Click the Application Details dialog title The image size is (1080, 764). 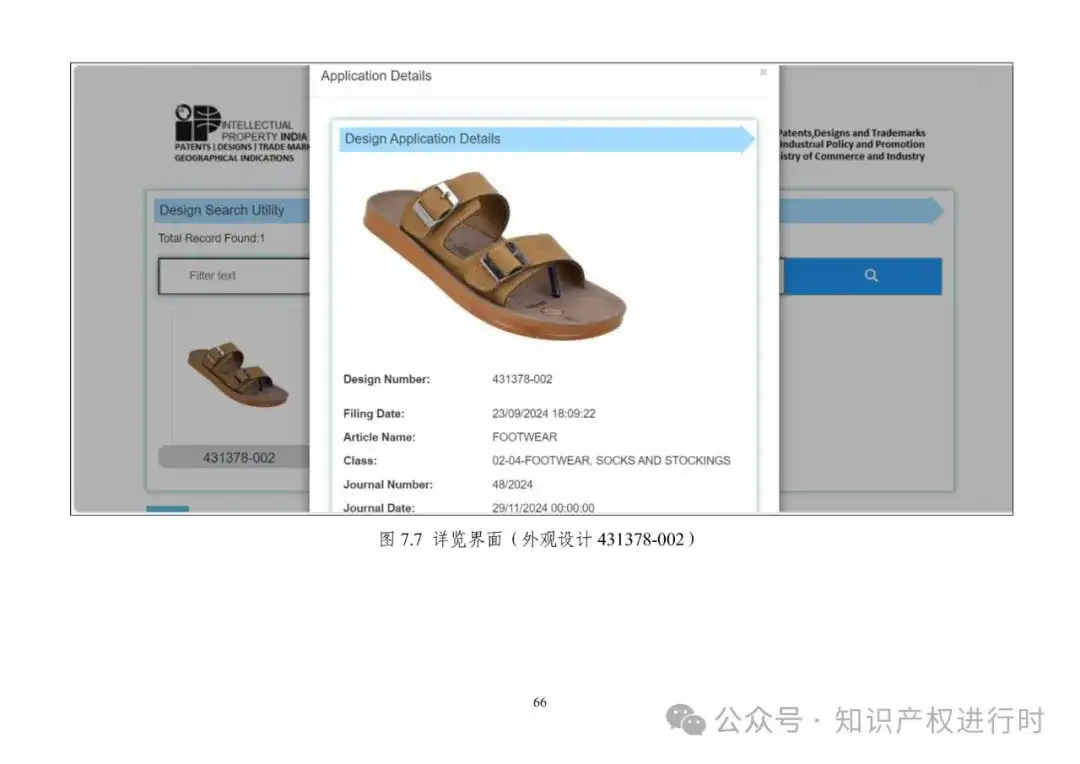pyautogui.click(x=376, y=76)
